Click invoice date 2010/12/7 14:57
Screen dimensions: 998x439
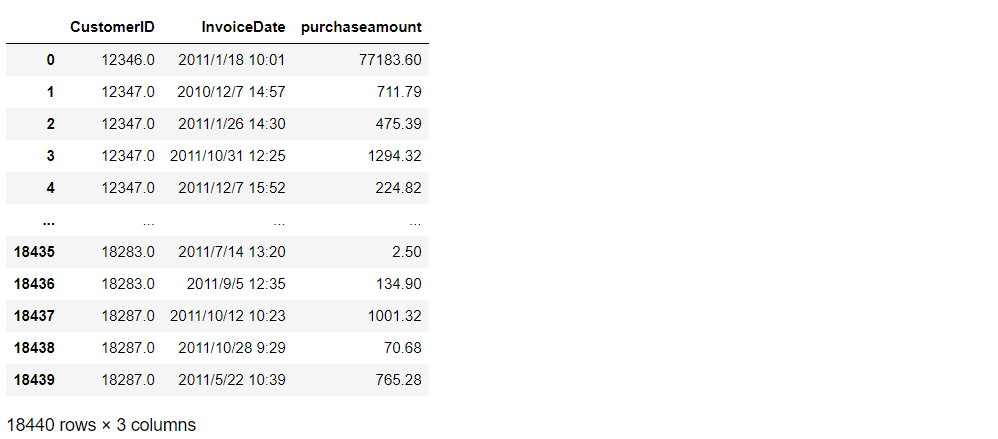pos(231,92)
